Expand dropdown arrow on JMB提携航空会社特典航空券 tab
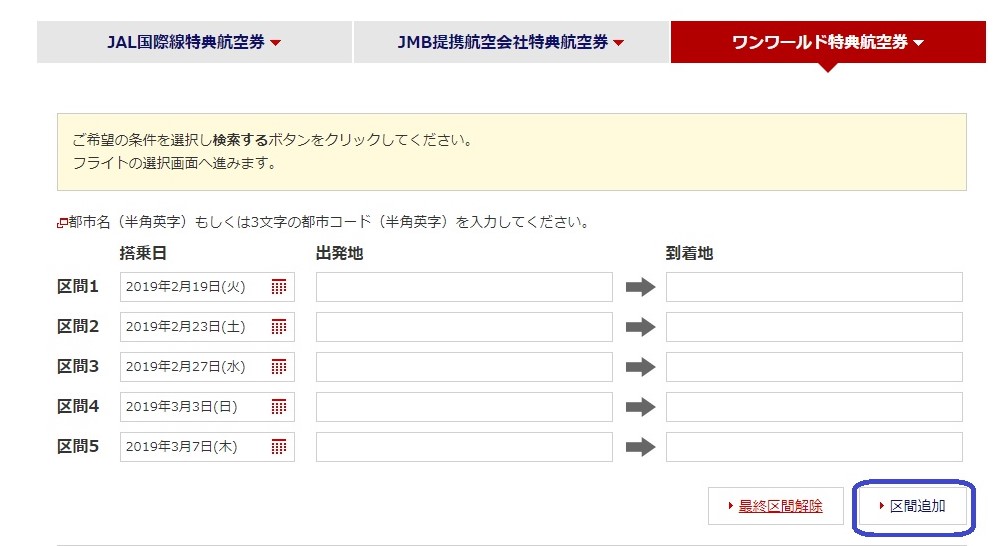Screen dimensions: 1008x546 coord(618,43)
